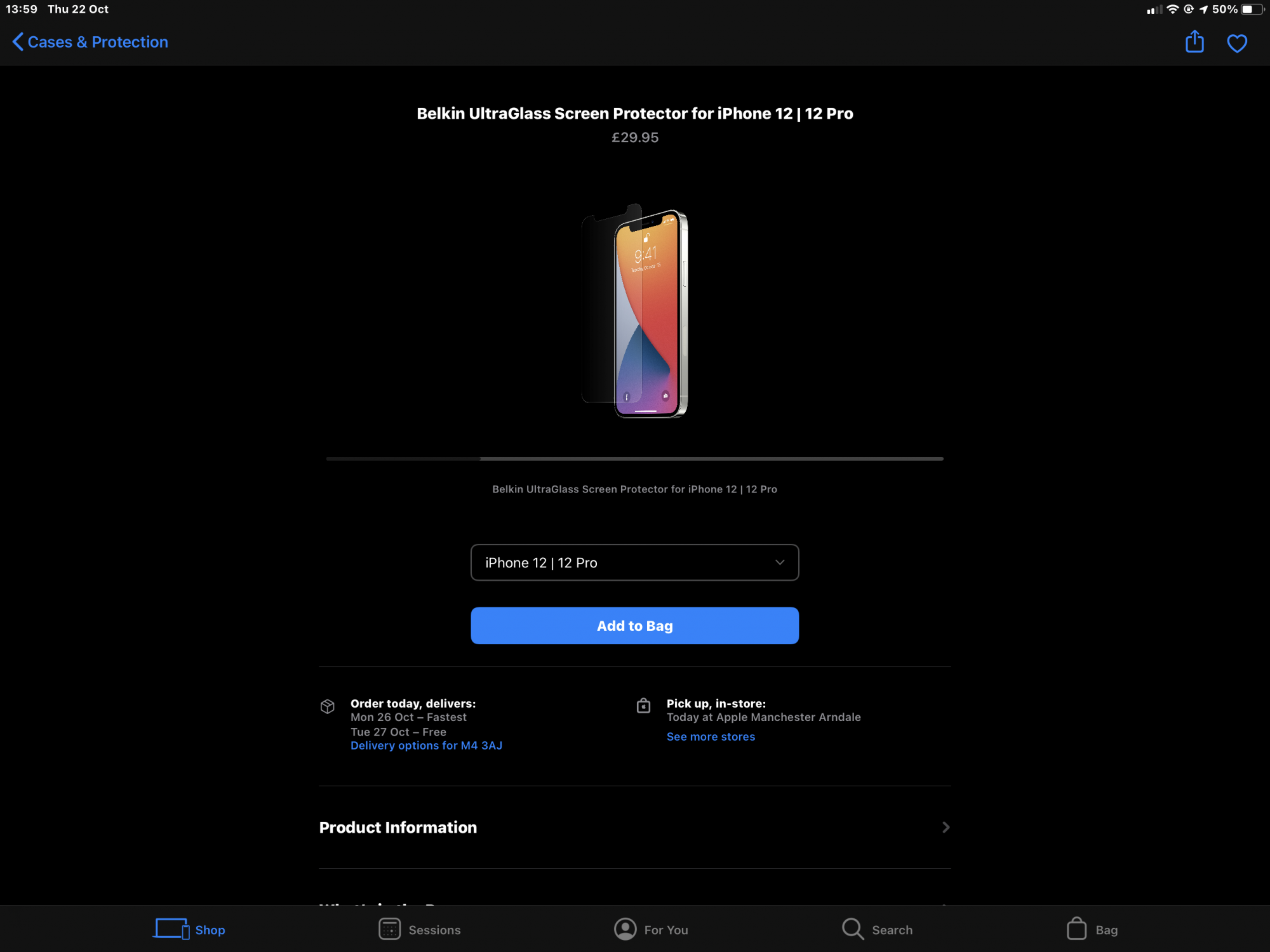1270x952 pixels.
Task: Tap the delivery box icon
Action: pyautogui.click(x=328, y=706)
